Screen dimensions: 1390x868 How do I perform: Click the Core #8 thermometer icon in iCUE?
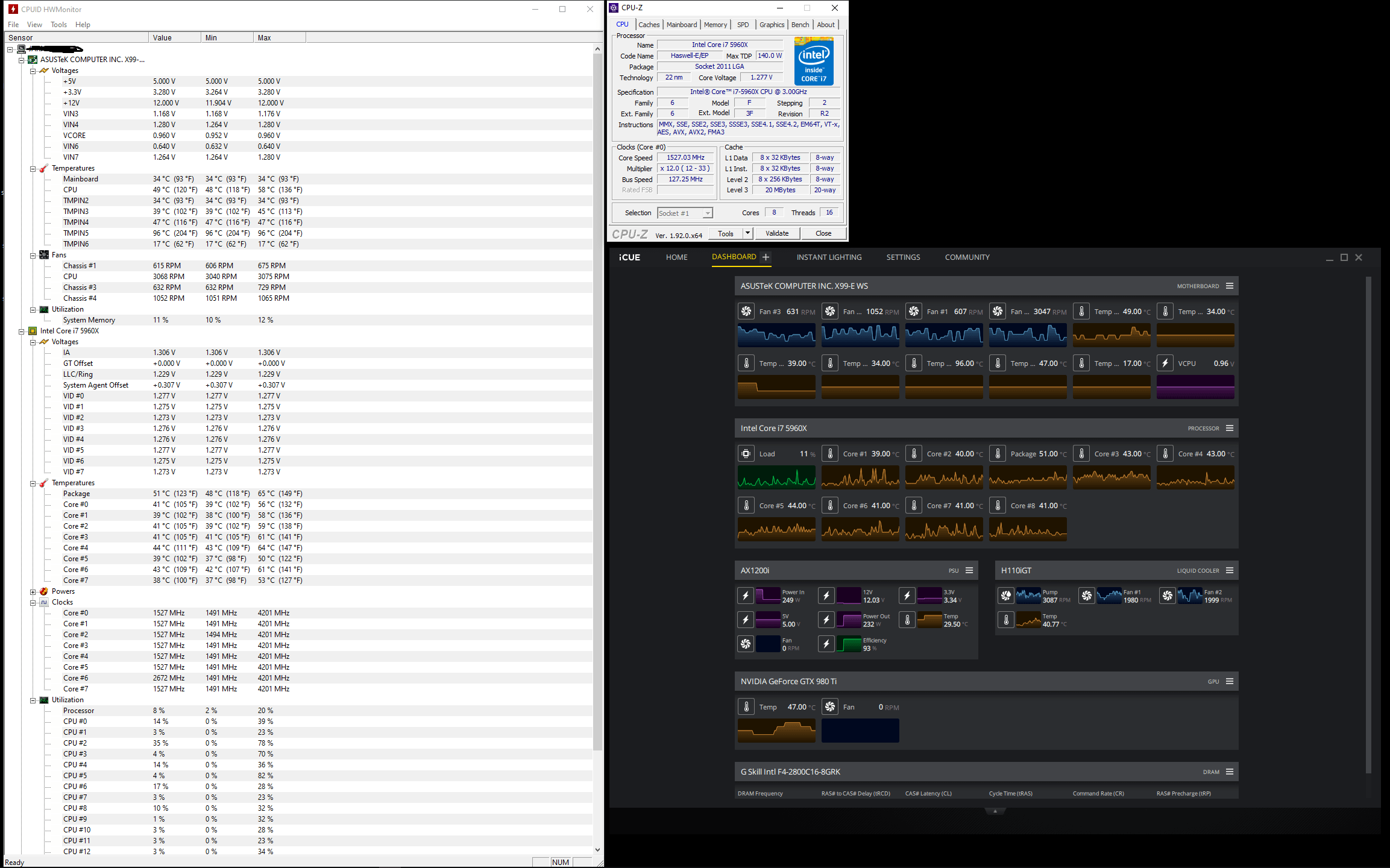coord(998,506)
